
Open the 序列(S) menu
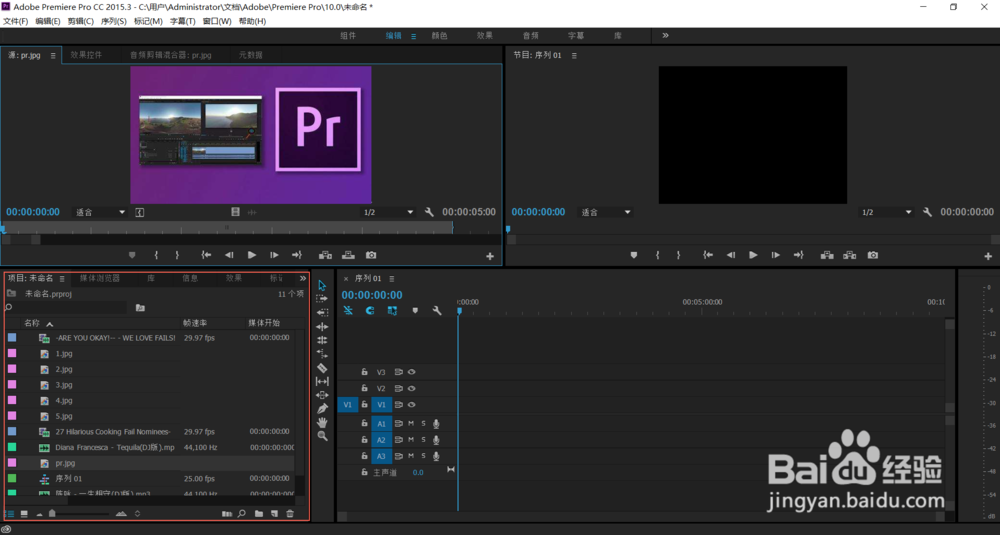coord(114,21)
